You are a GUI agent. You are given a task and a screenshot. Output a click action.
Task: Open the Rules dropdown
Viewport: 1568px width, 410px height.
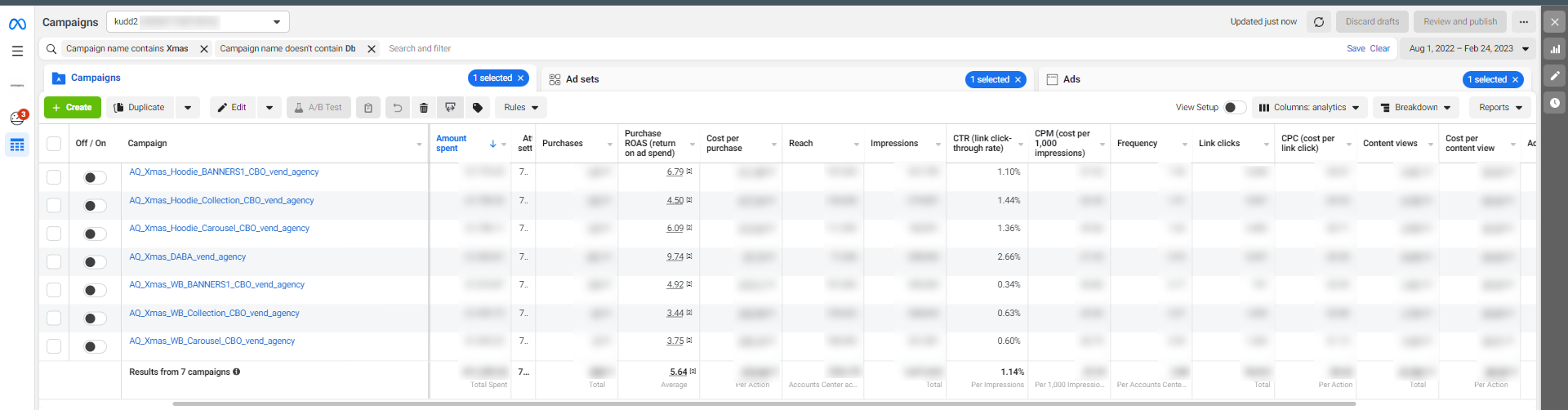pyautogui.click(x=521, y=108)
